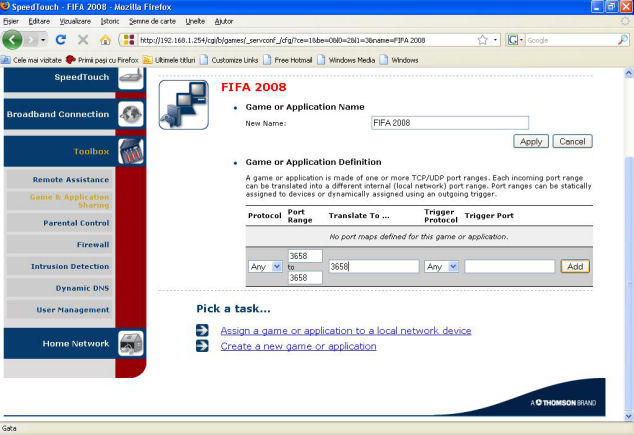Image resolution: width=634 pixels, height=435 pixels.
Task: Click the empty Trigger Port field
Action: click(x=509, y=266)
